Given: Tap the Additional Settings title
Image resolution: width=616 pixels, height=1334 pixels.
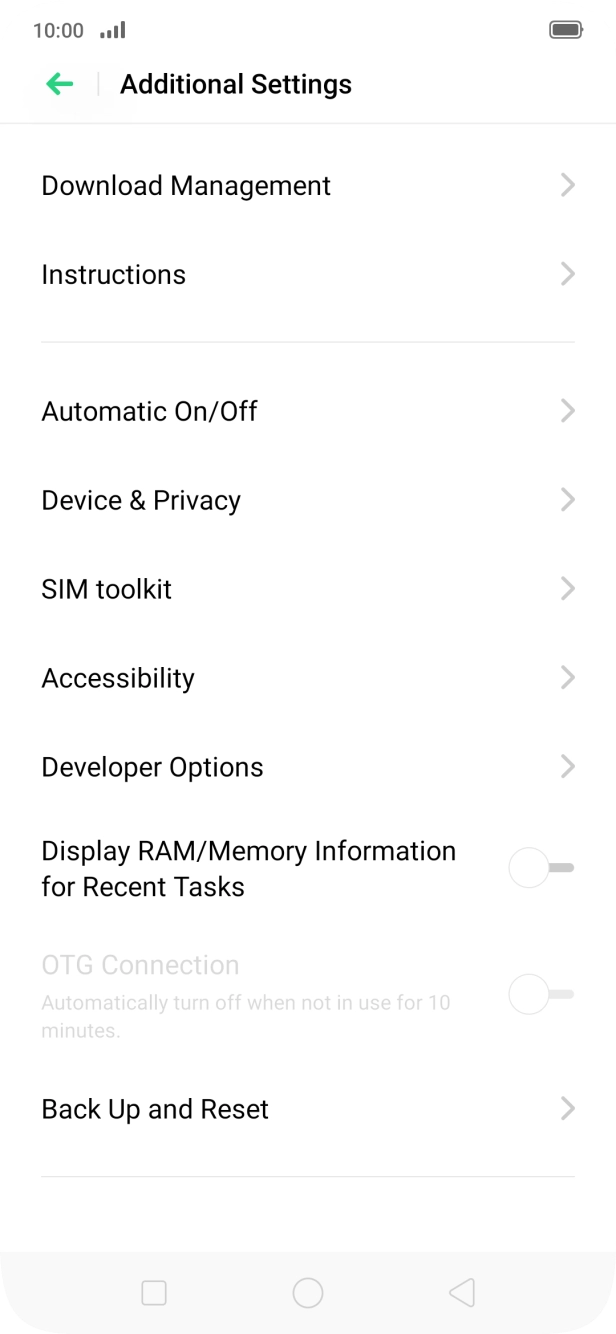Looking at the screenshot, I should (236, 84).
